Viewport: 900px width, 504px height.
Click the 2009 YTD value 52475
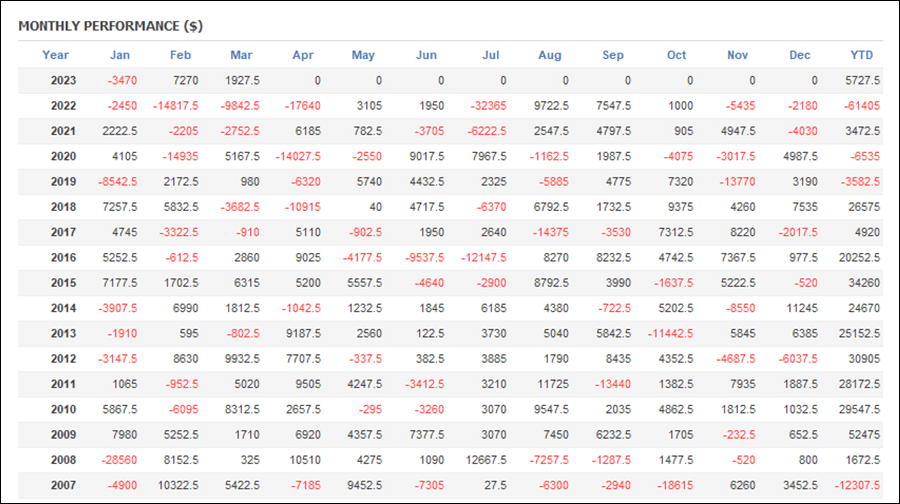(x=864, y=435)
